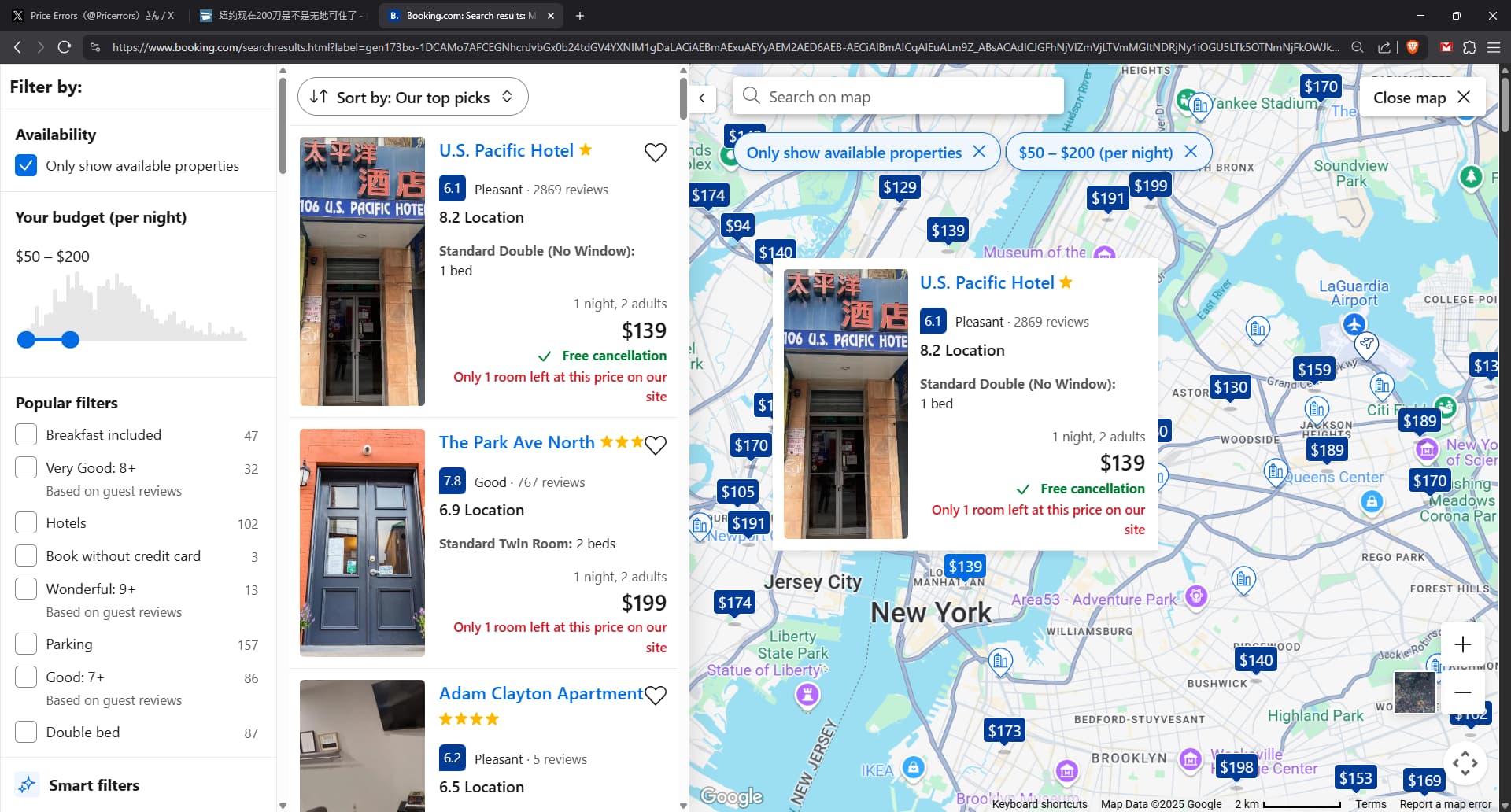This screenshot has width=1511, height=812.
Task: Select the $159 map price marker
Action: click(x=1314, y=370)
